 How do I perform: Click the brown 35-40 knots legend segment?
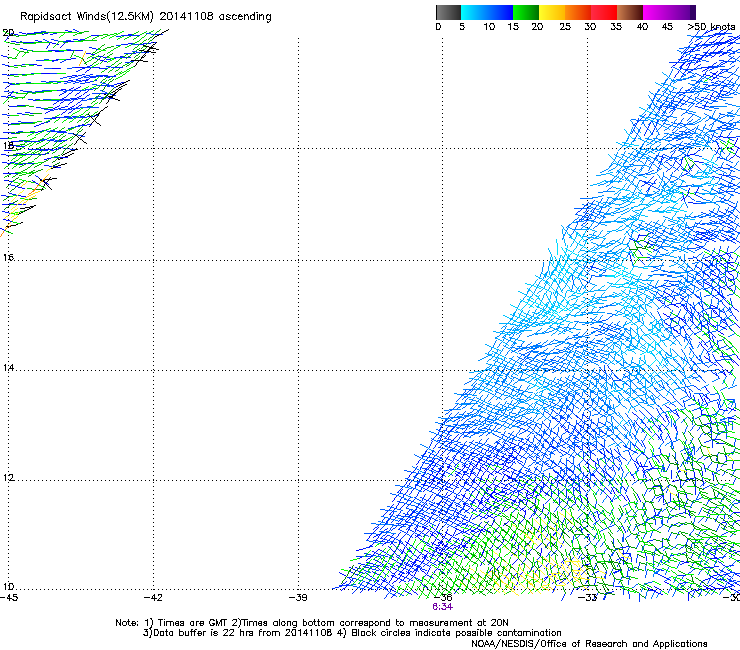(630, 12)
